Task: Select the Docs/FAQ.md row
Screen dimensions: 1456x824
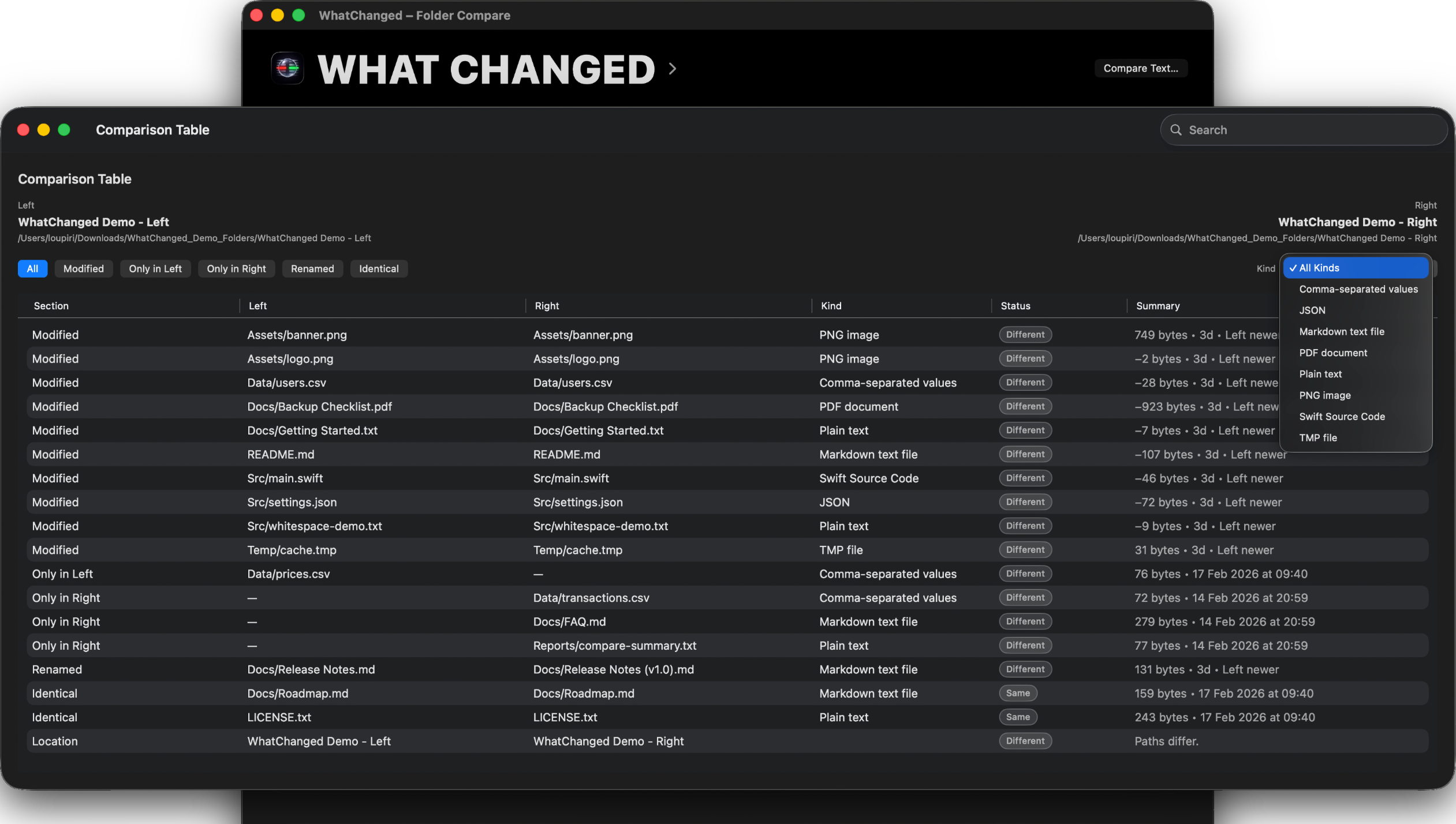Action: pos(727,622)
